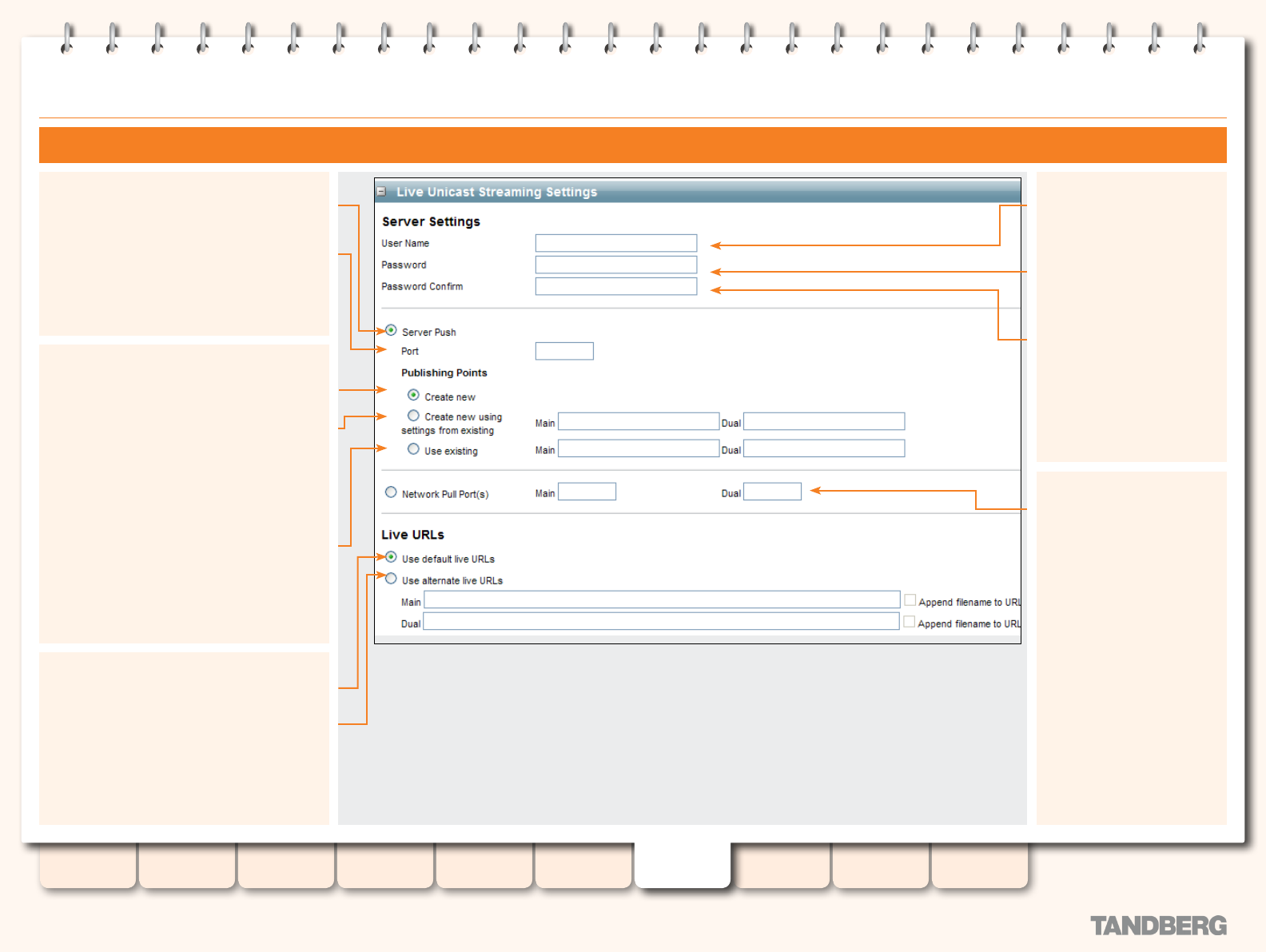
Task: Select the Network Pull Port(s) radio button
Action: pyautogui.click(x=391, y=492)
